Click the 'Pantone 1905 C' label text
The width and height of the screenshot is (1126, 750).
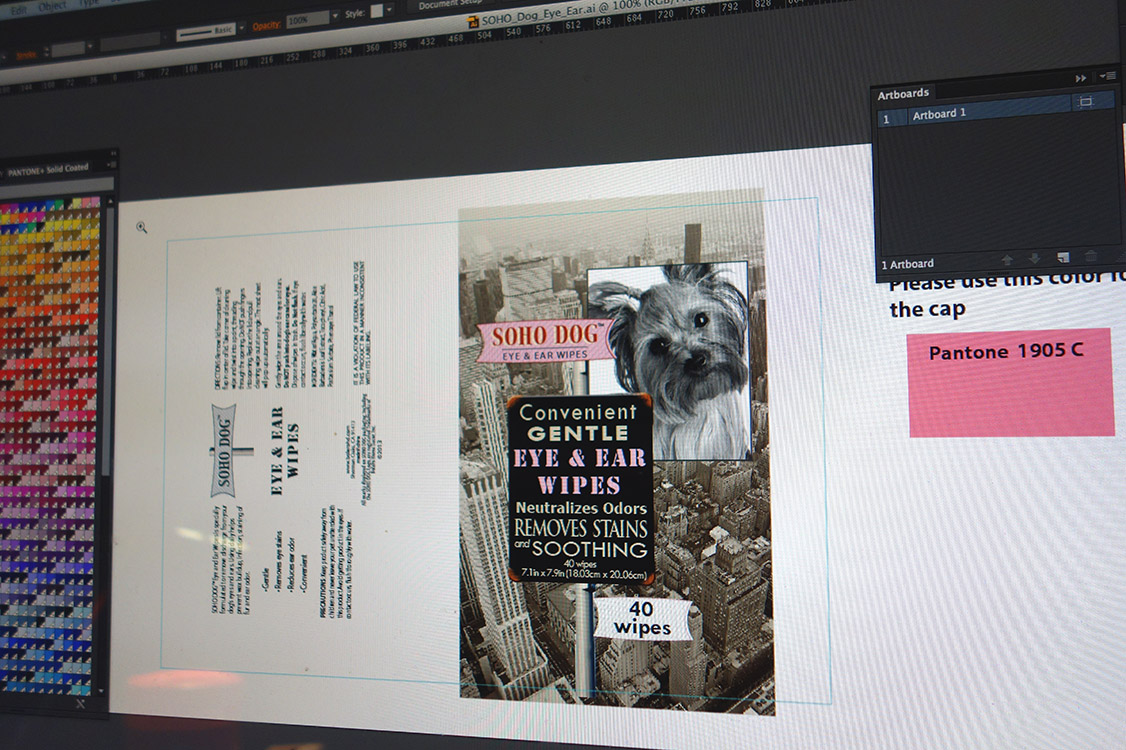pos(1005,351)
